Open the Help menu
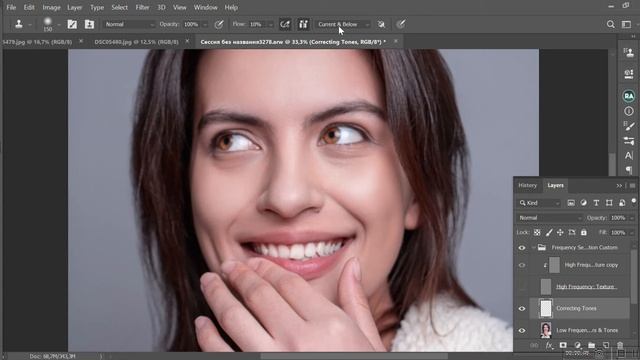The height and width of the screenshot is (360, 640). coord(231,7)
